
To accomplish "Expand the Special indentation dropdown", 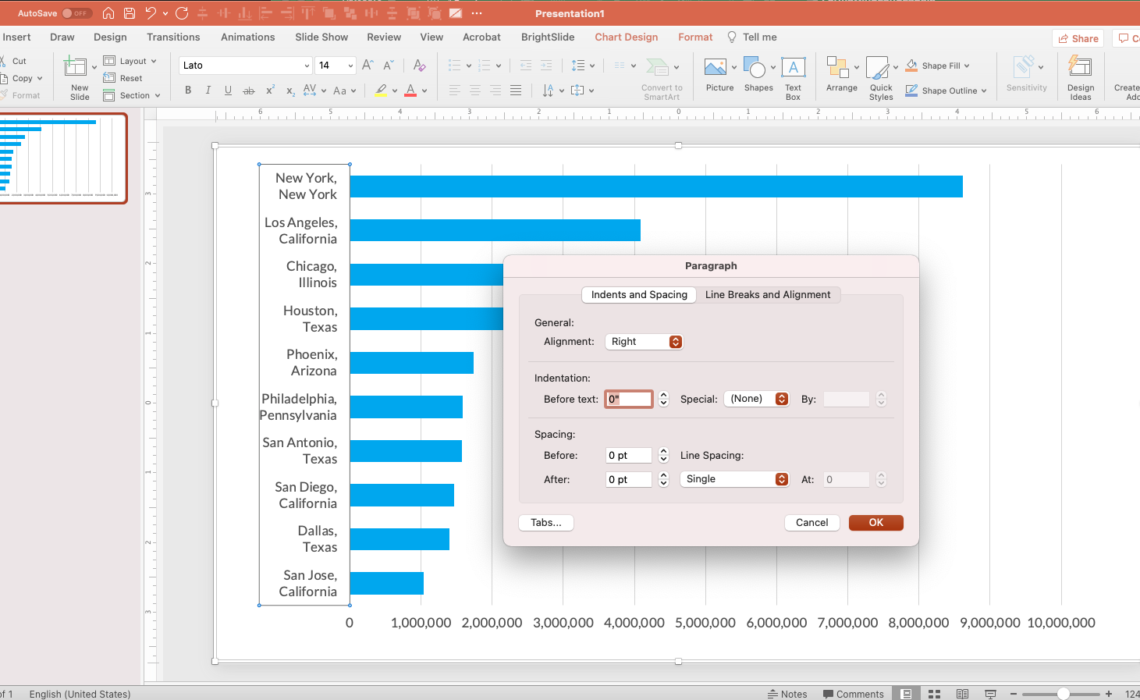I will pyautogui.click(x=756, y=399).
